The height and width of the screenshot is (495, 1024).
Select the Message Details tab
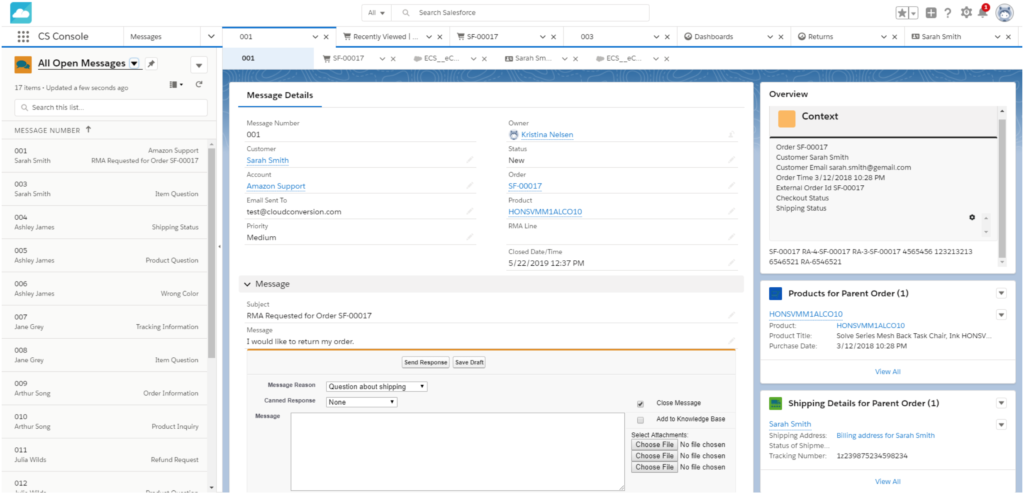tap(280, 95)
